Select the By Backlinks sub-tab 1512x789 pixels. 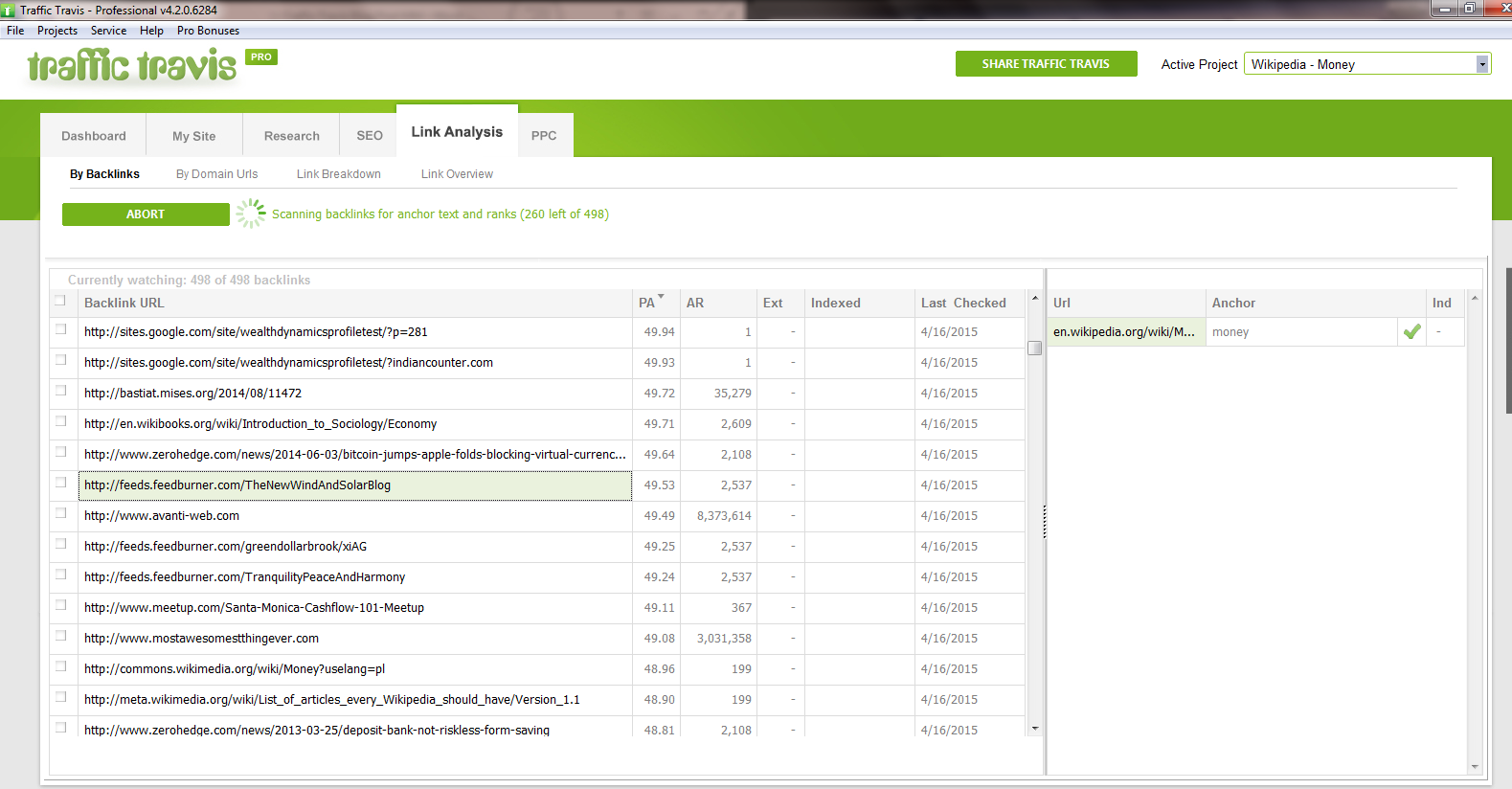tap(104, 174)
